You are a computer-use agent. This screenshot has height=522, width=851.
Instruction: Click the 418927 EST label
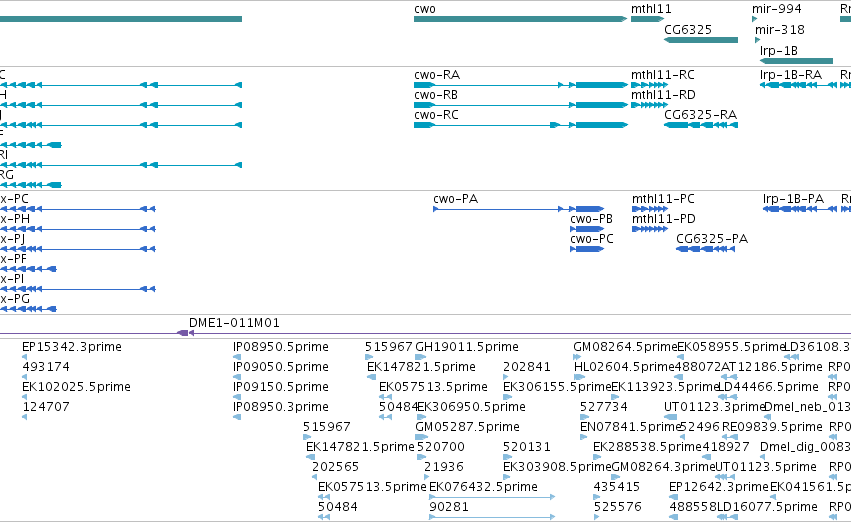pos(726,447)
